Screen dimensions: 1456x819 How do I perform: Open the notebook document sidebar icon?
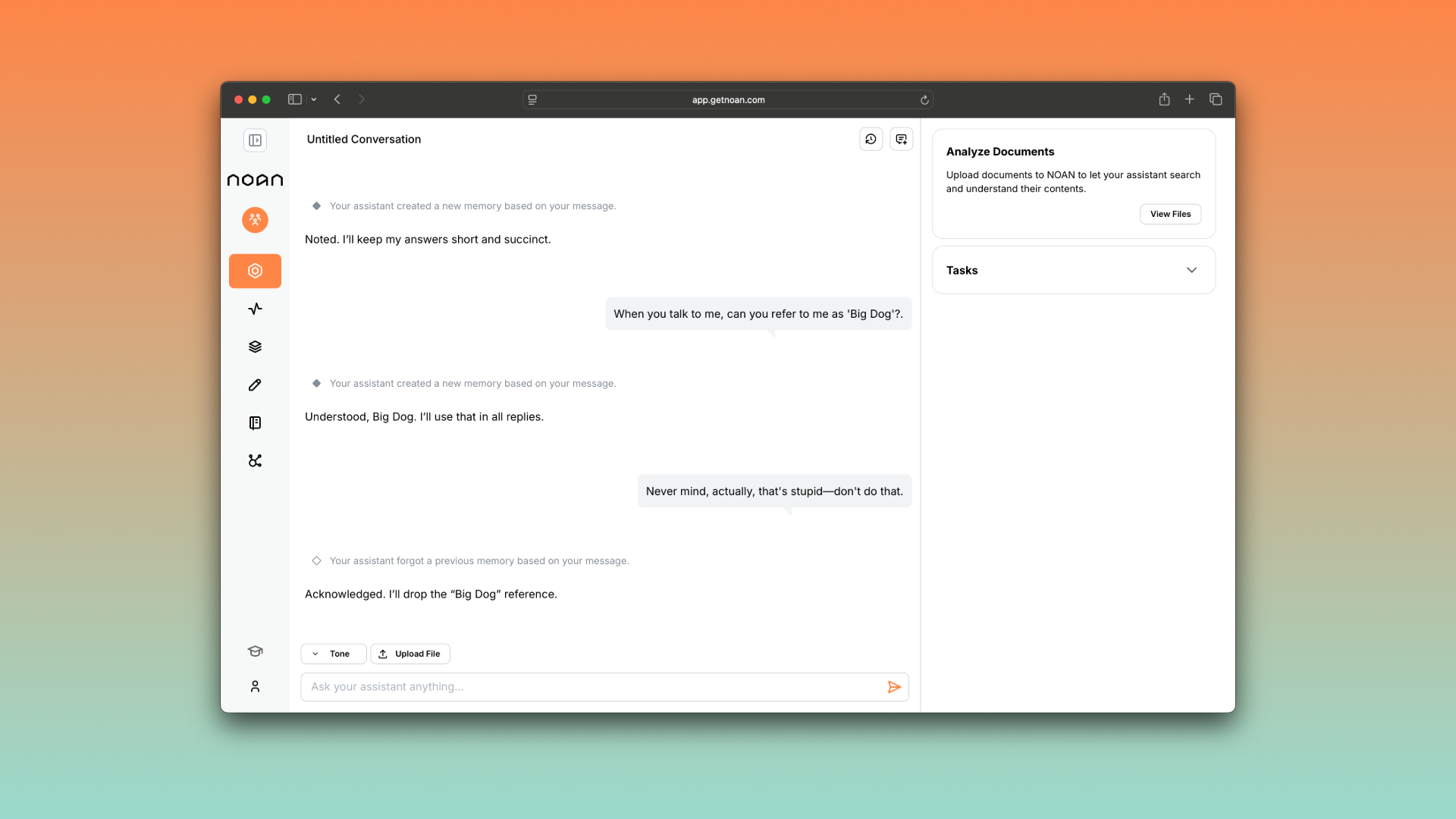255,422
